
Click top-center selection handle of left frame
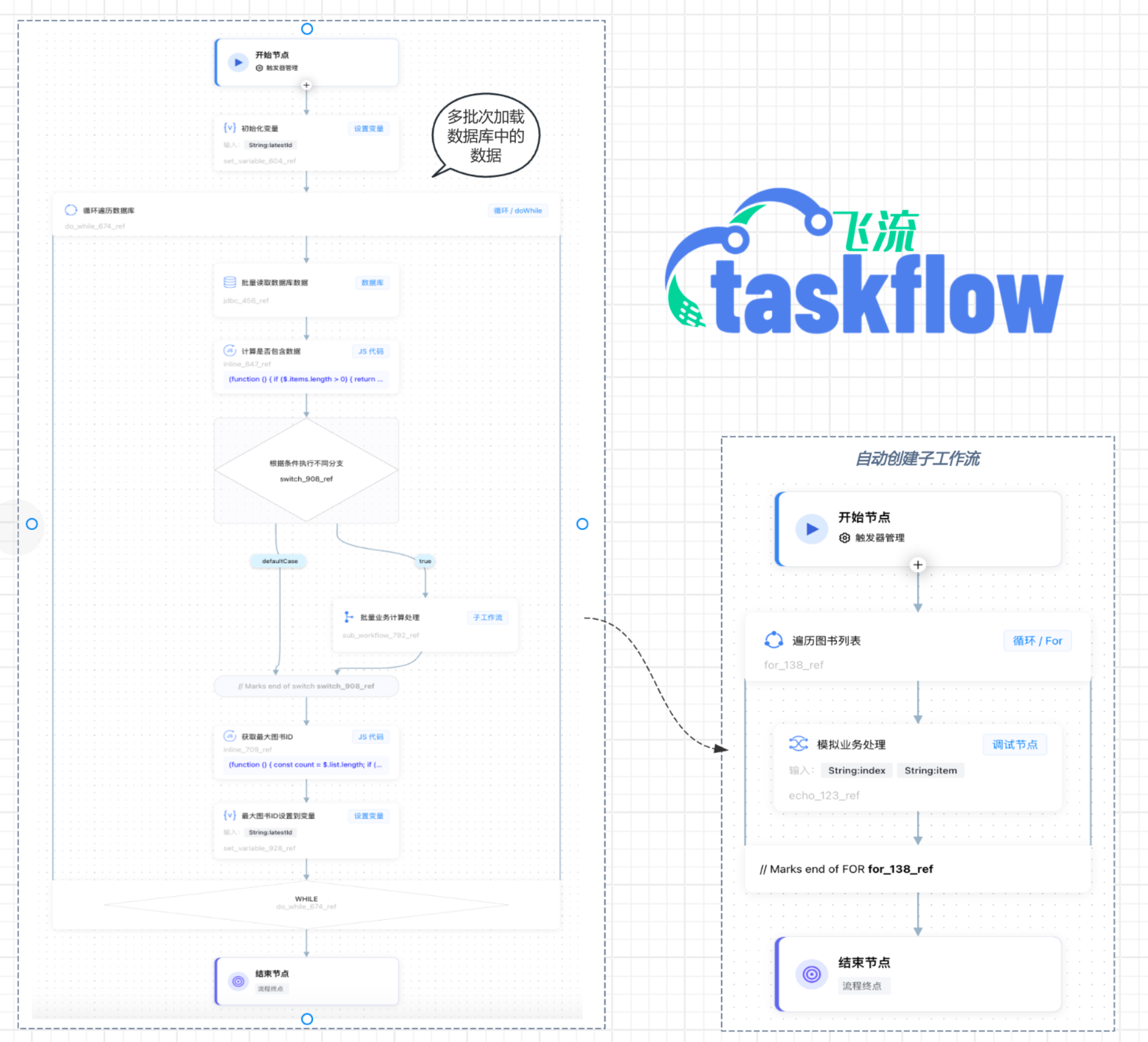(307, 29)
